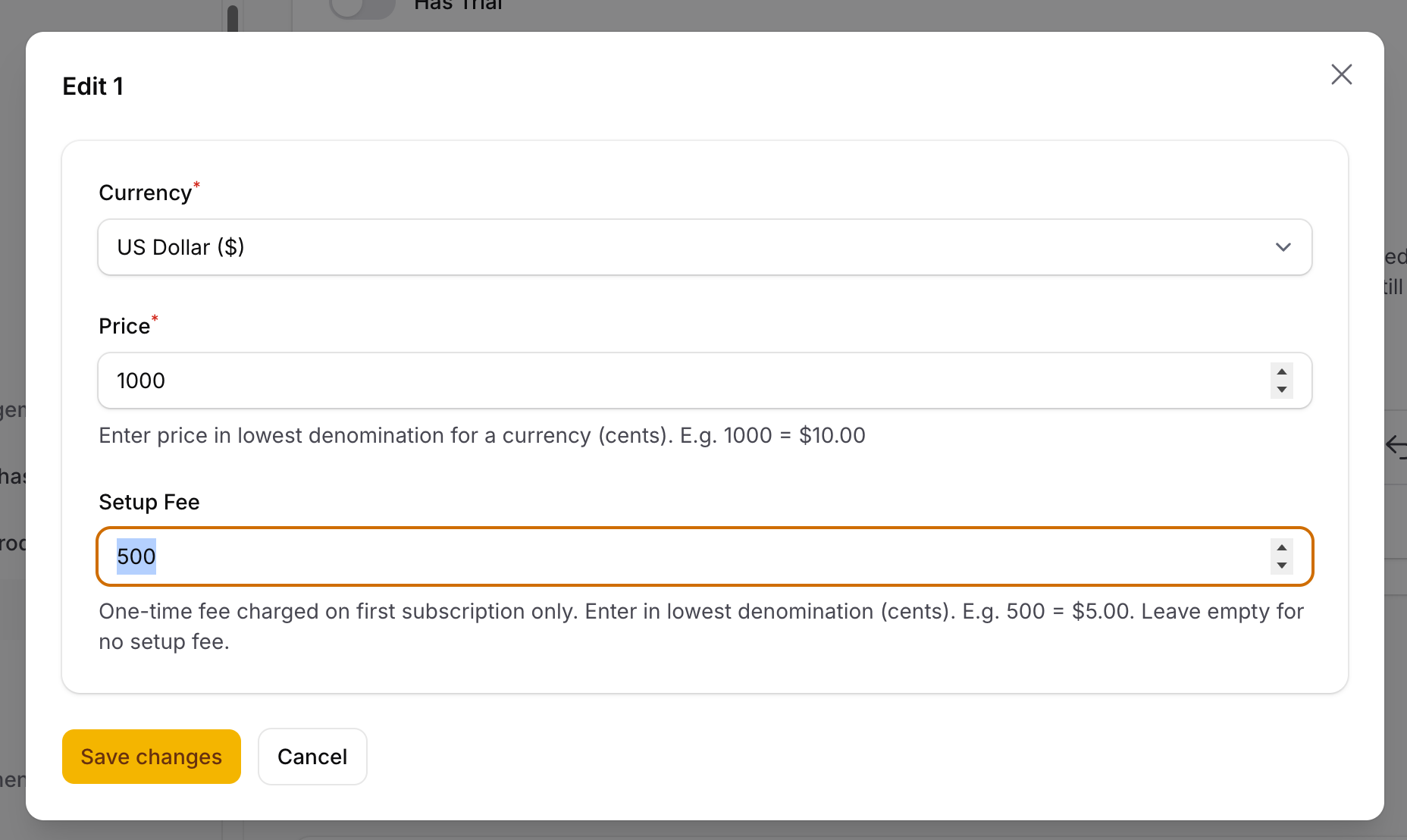Viewport: 1407px width, 840px height.
Task: Cancel editing with the Cancel button
Action: tap(312, 756)
